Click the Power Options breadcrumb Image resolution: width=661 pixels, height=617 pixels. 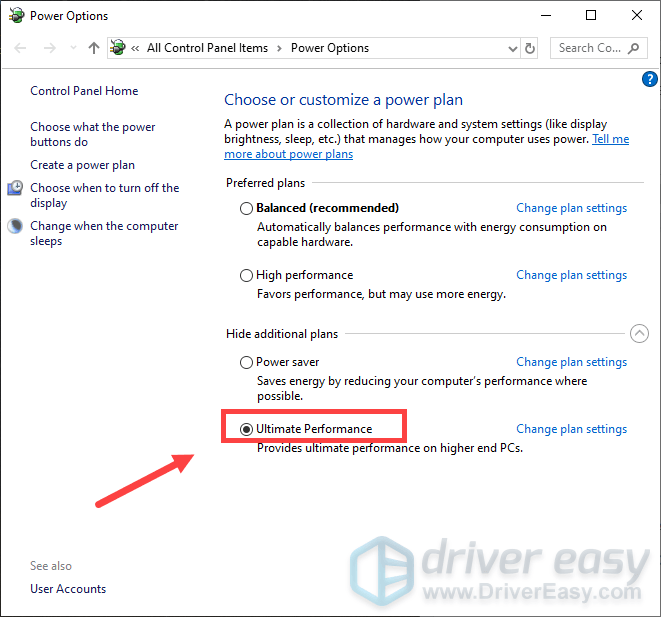[x=330, y=48]
